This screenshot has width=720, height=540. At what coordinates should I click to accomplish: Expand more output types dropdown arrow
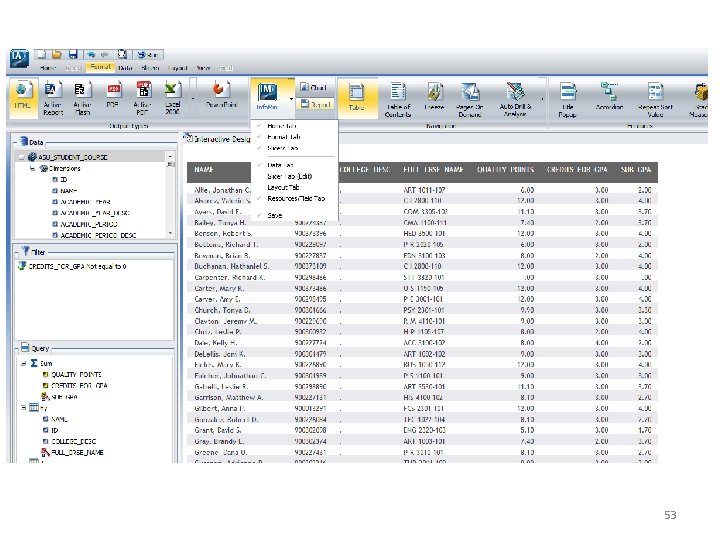(x=193, y=98)
